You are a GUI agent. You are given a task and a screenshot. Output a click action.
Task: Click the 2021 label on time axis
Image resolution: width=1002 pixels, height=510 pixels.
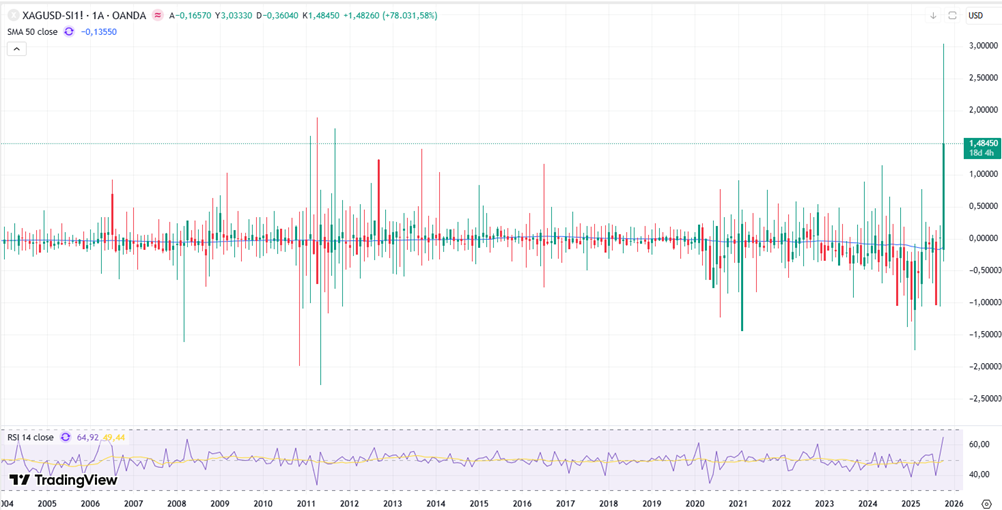[737, 503]
